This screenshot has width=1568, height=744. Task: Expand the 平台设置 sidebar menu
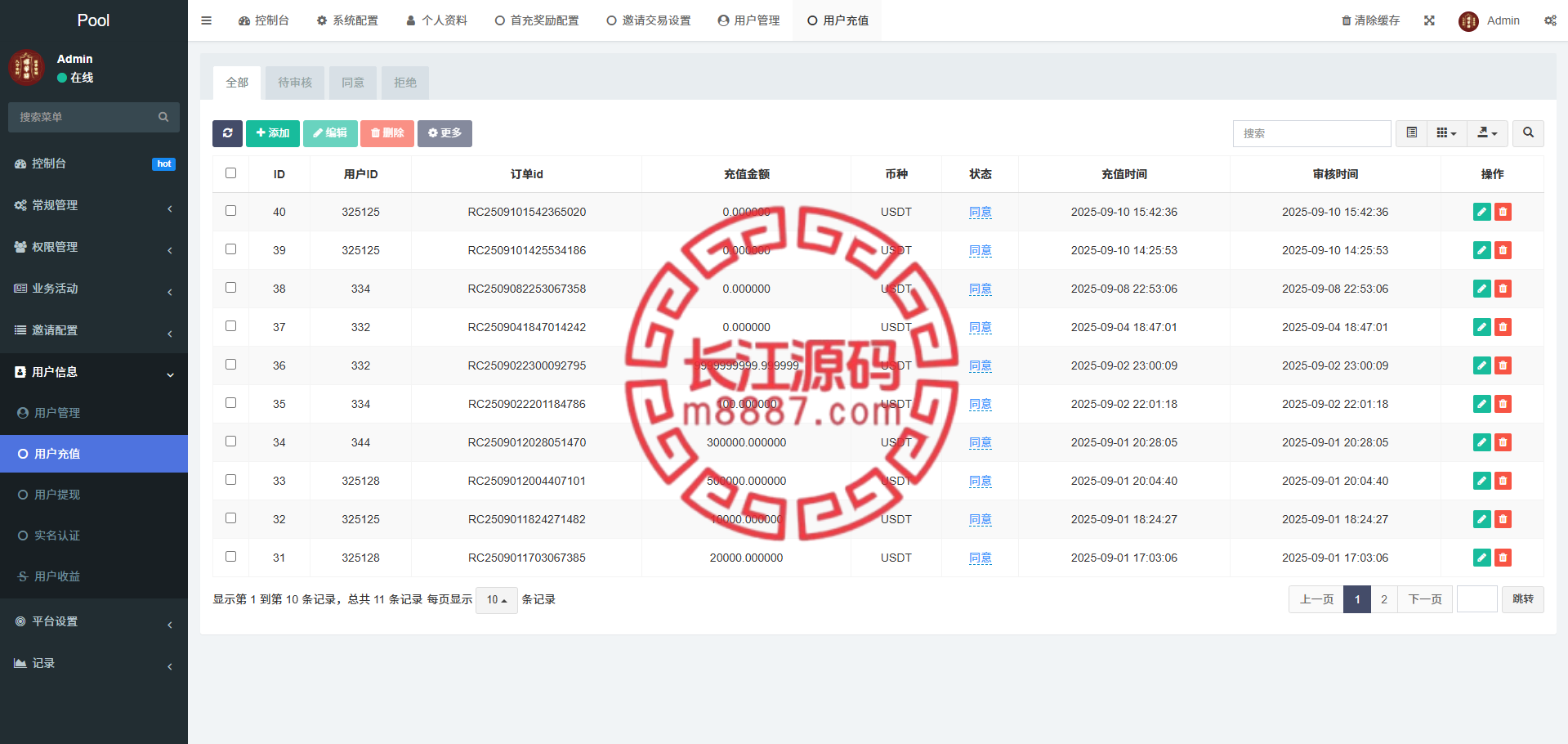pos(94,622)
